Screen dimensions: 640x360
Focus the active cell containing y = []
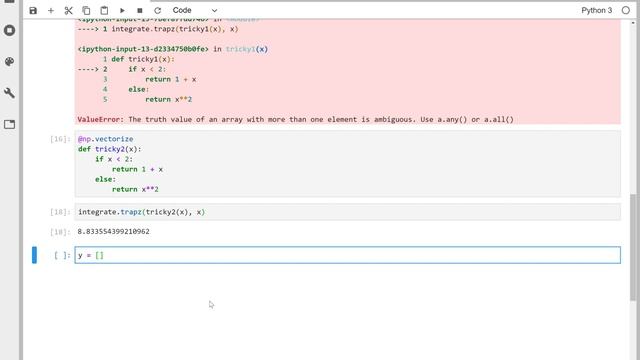click(x=347, y=255)
